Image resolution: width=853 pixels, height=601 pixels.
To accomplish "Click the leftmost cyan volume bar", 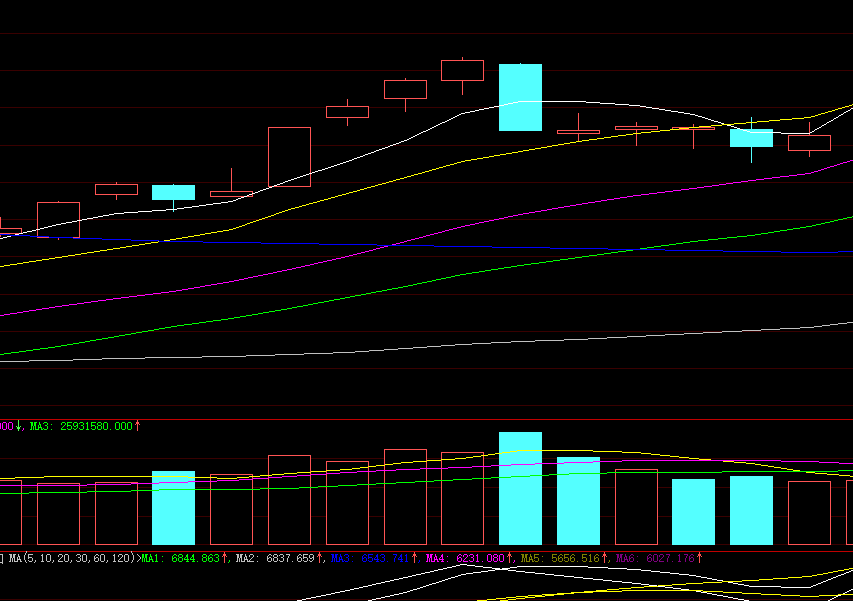I will coord(173,508).
